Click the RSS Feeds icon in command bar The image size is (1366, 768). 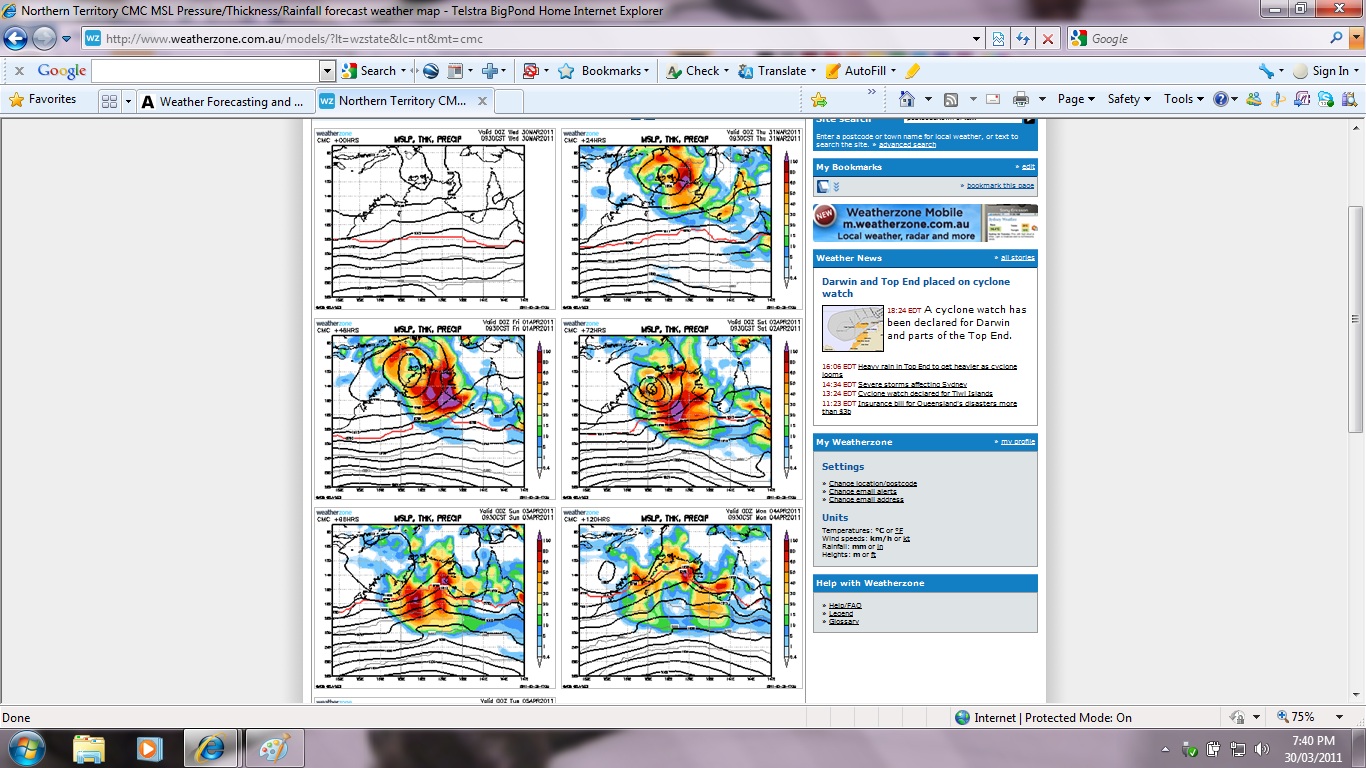click(951, 99)
